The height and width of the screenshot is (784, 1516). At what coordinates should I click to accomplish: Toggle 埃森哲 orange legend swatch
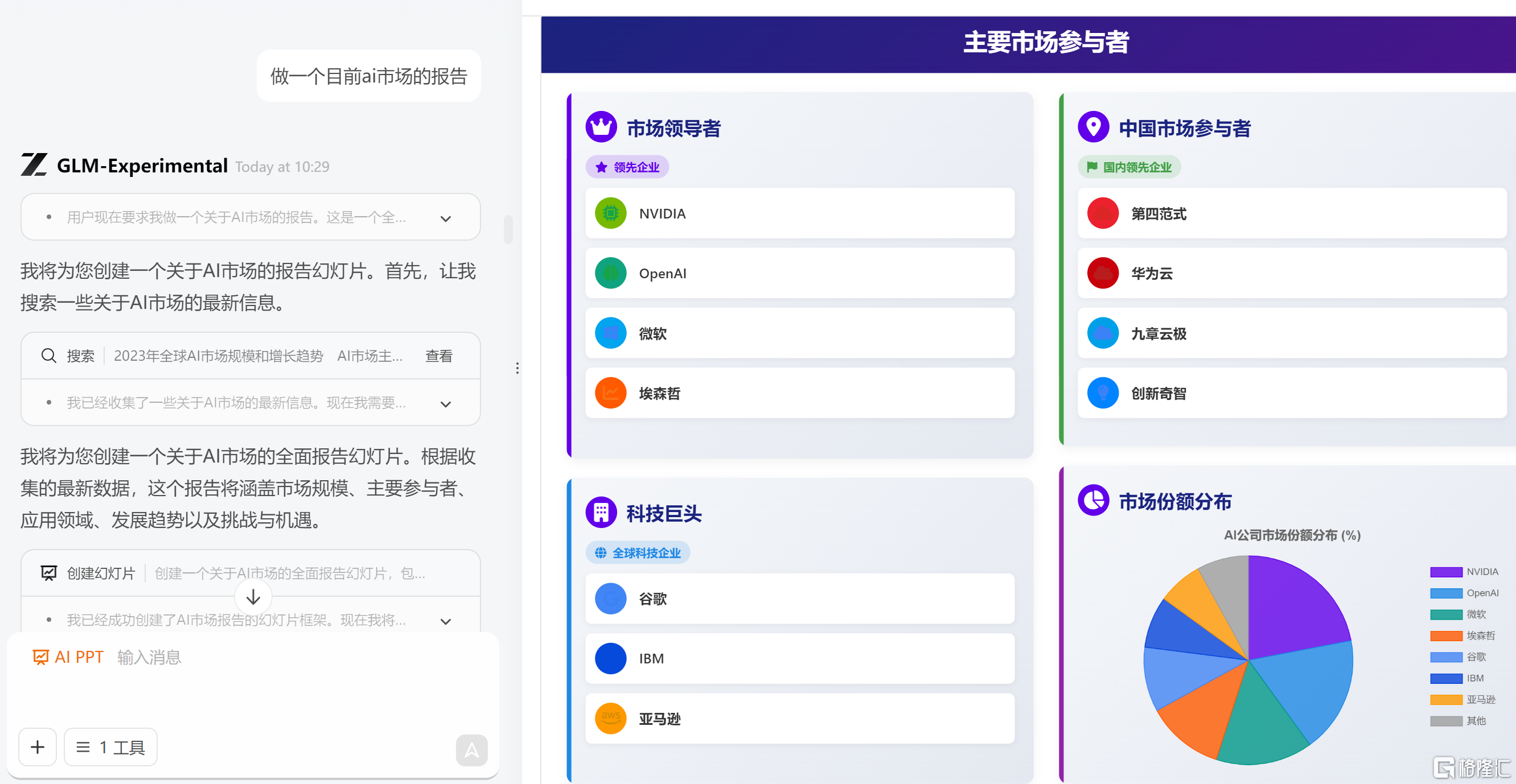click(x=1446, y=635)
